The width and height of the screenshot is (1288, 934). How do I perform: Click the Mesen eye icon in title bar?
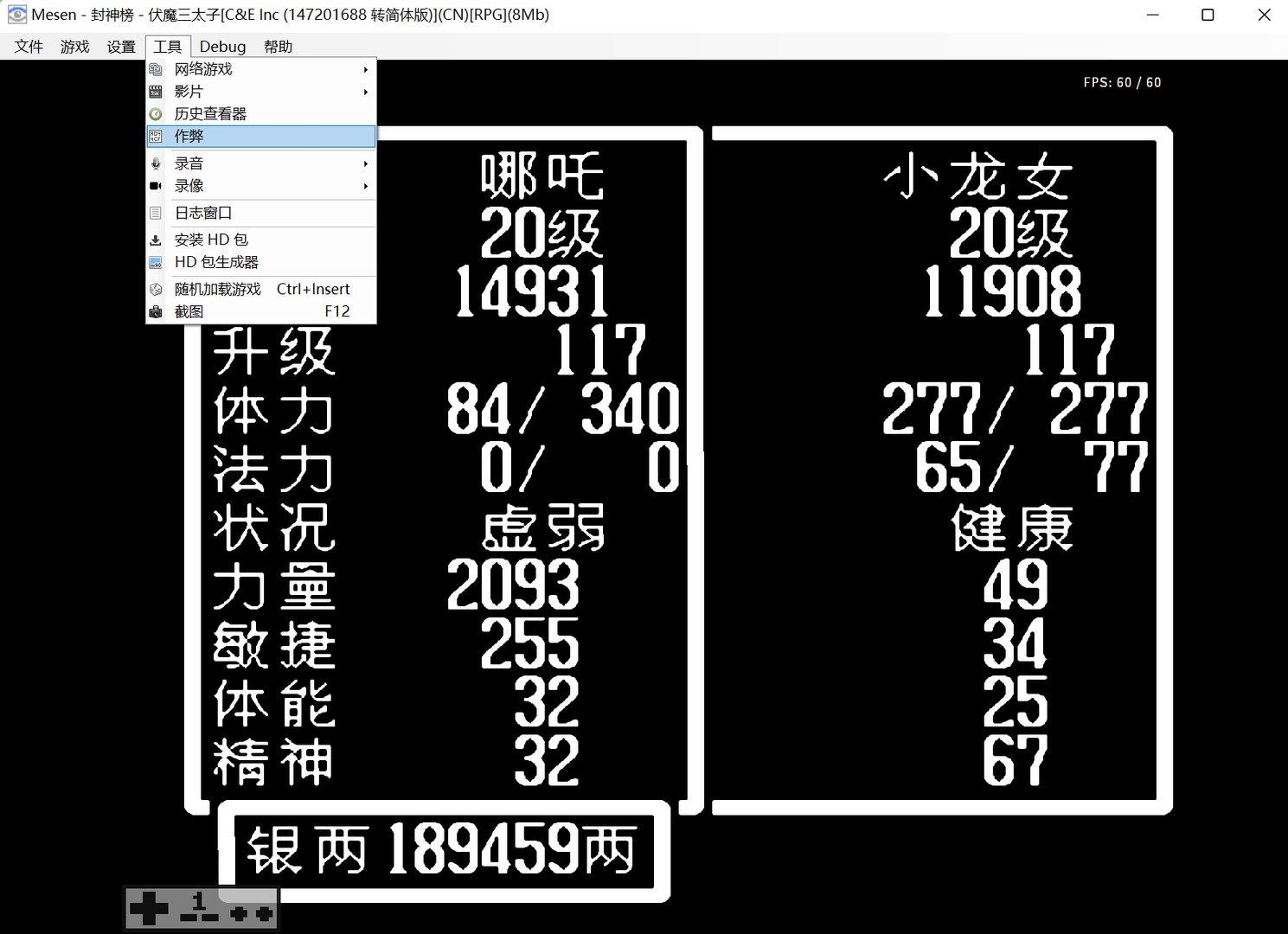tap(15, 14)
